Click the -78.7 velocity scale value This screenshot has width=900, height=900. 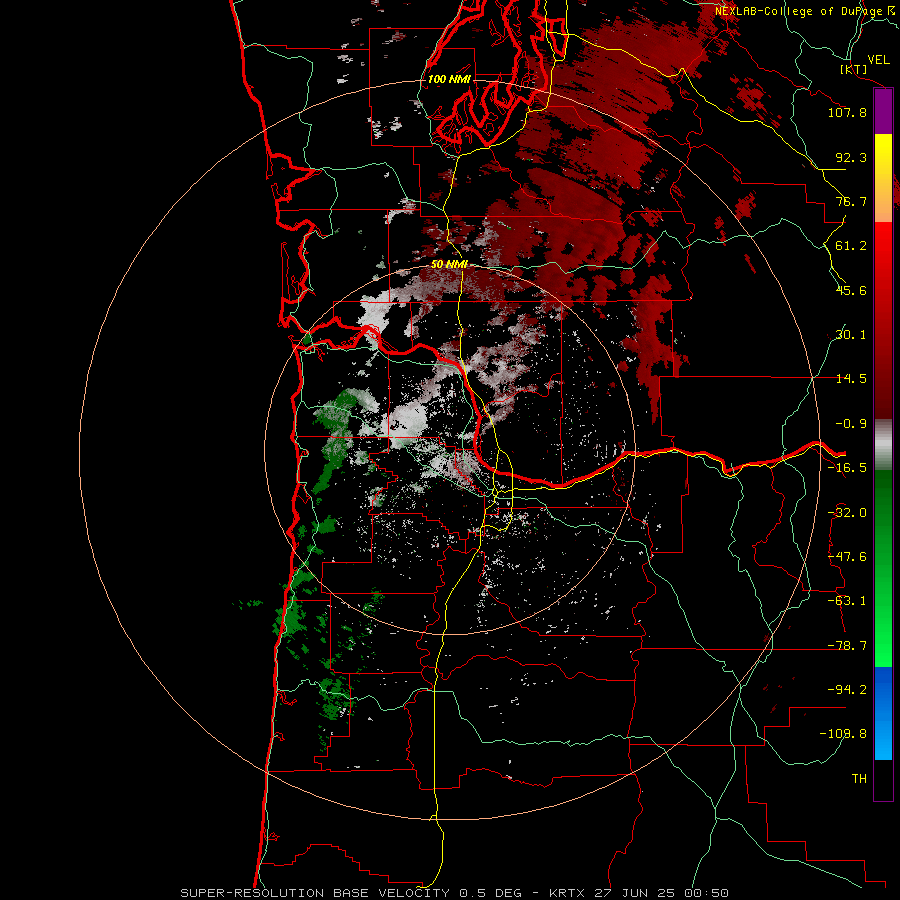point(847,646)
